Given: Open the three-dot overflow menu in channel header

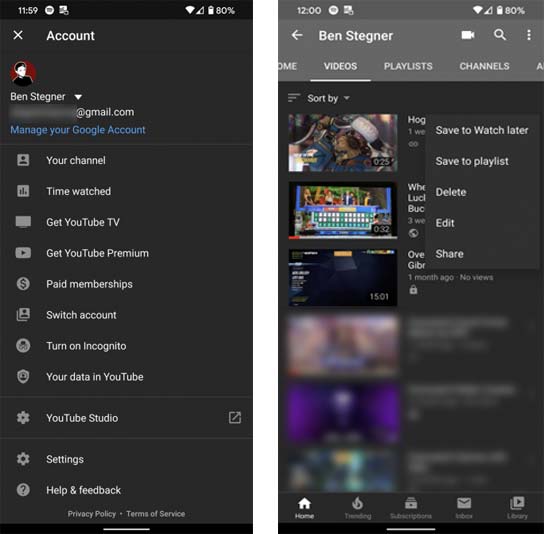Looking at the screenshot, I should (x=529, y=35).
